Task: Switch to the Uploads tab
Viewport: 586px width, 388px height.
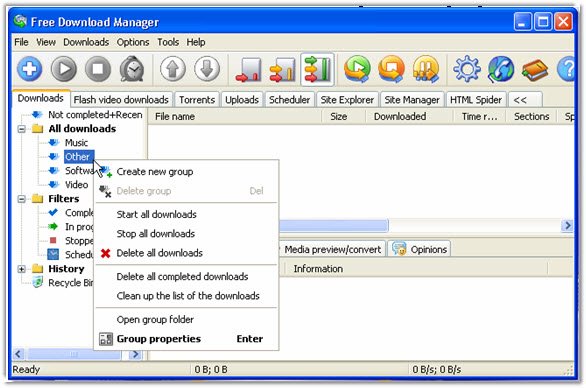Action: [242, 100]
